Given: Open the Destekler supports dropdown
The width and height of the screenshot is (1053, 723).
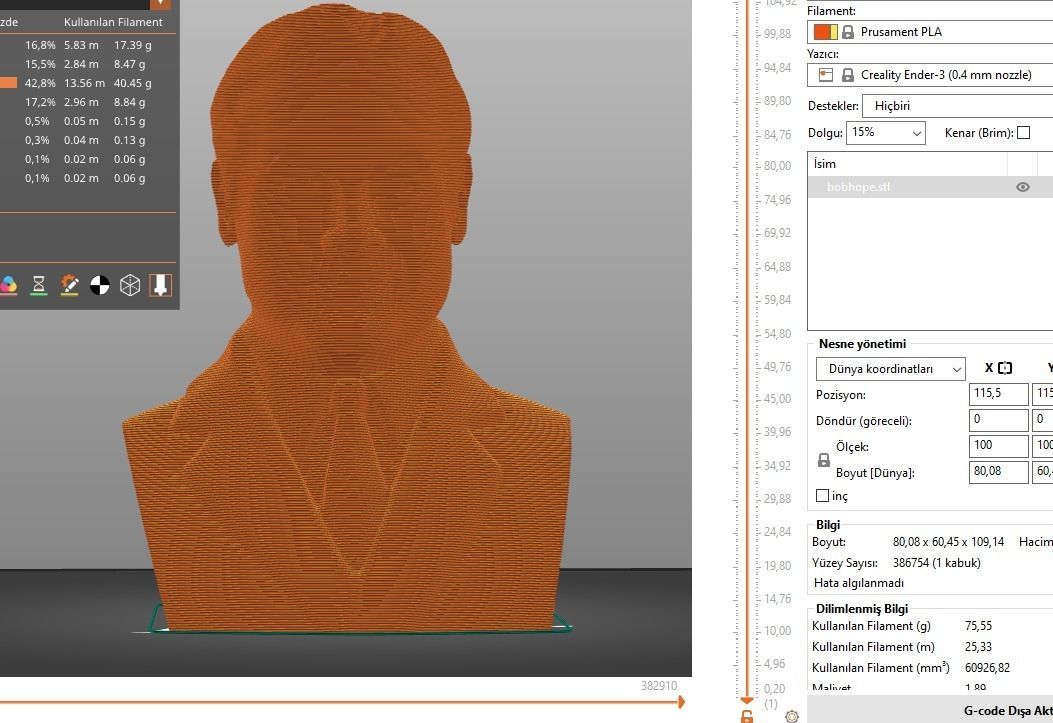Looking at the screenshot, I should (958, 105).
